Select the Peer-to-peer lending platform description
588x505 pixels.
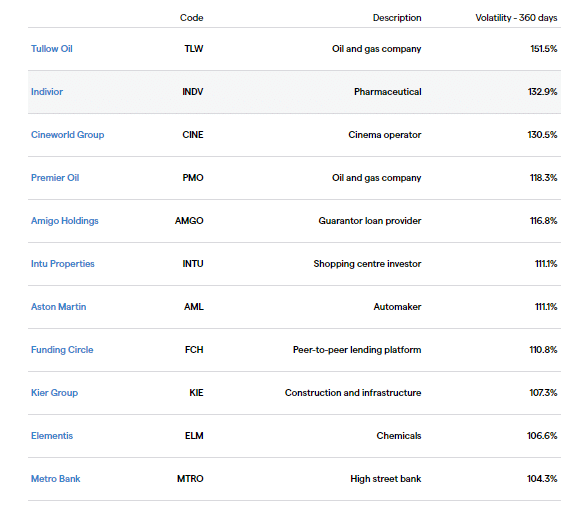(x=357, y=350)
